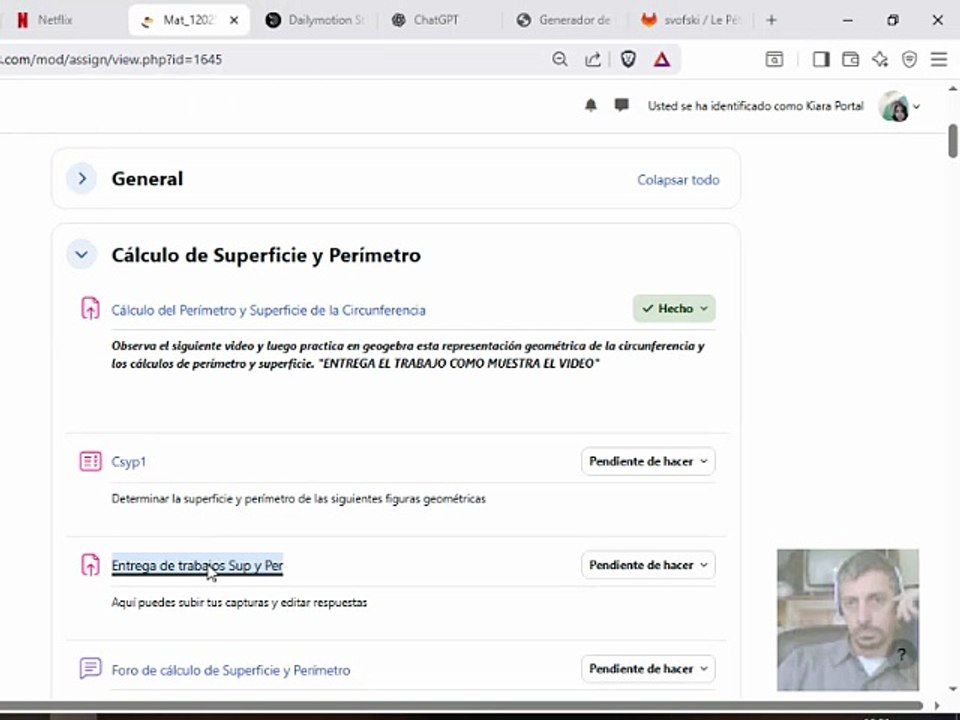The image size is (960, 720).
Task: Click the vertical page scrollbar thumb
Action: (x=953, y=141)
